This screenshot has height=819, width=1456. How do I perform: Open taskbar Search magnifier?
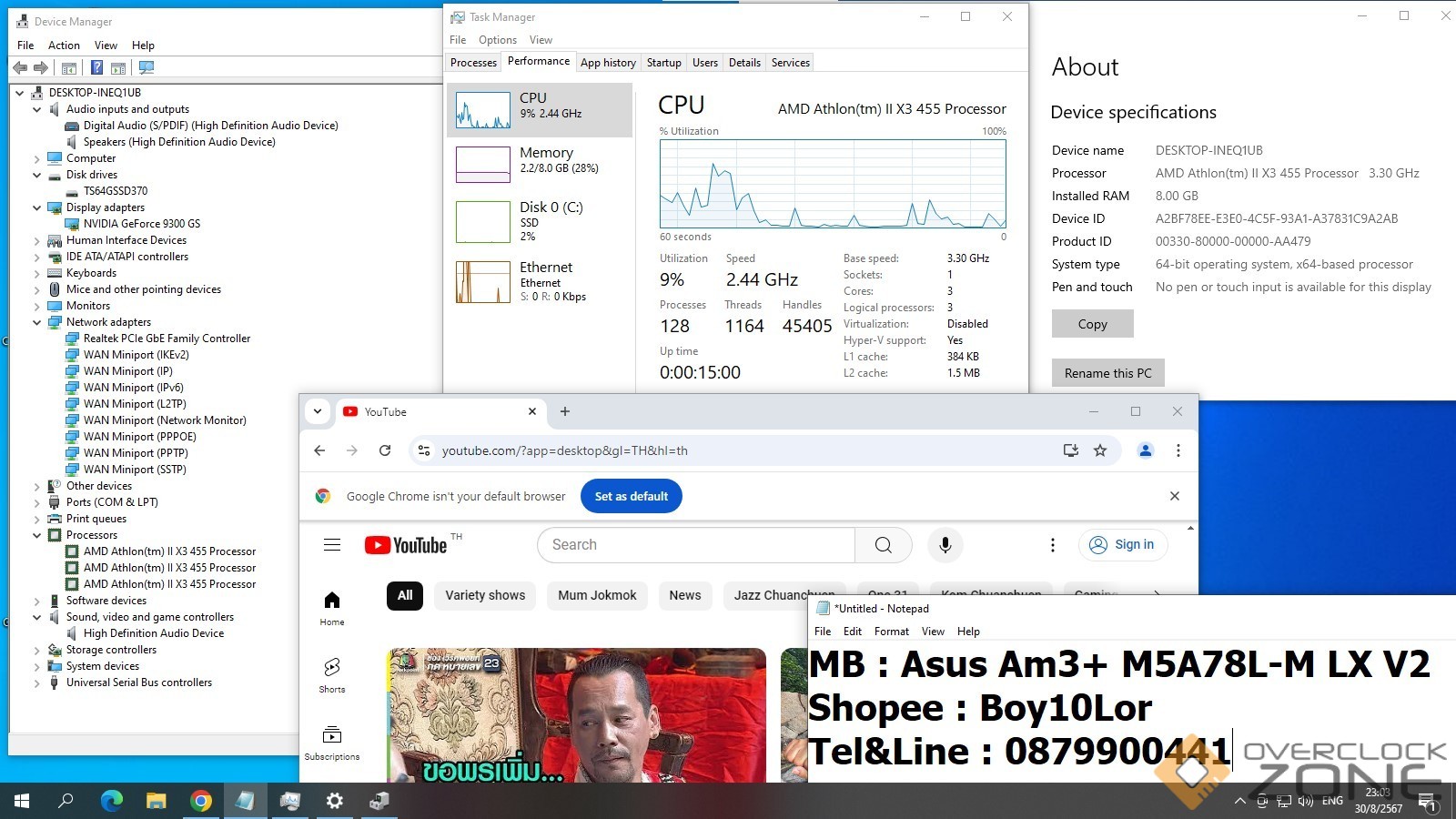(x=66, y=801)
